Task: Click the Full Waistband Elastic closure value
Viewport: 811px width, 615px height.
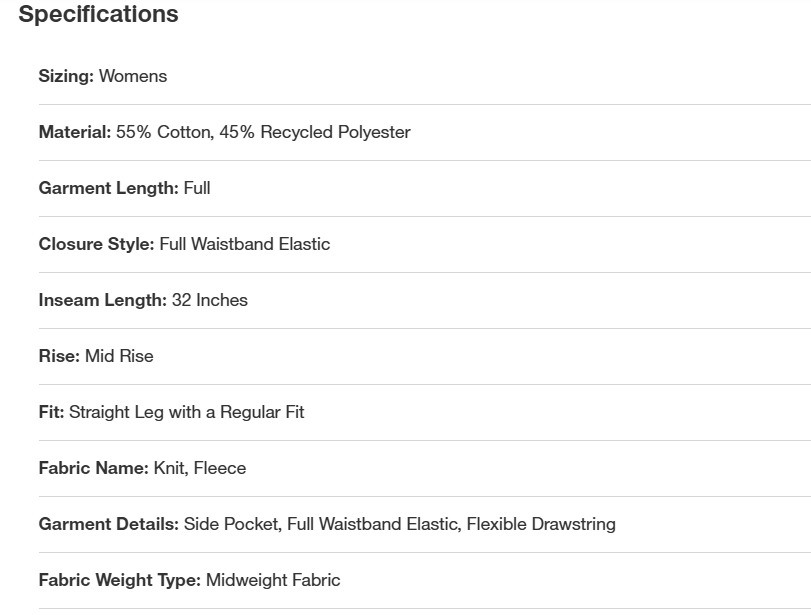Action: click(245, 244)
